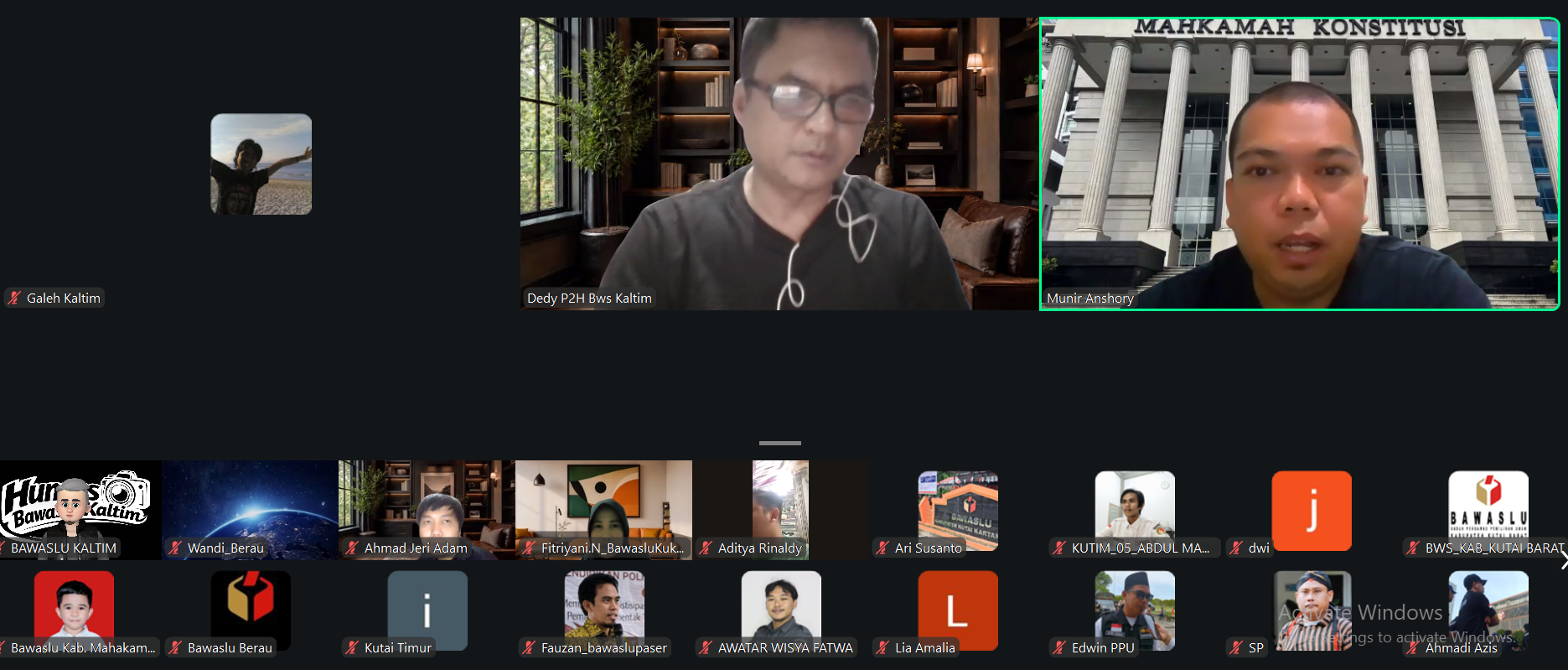
Task: Click the muted mic icon beside BWS_KAB_KUTAI BARAT
Action: pos(1413,548)
